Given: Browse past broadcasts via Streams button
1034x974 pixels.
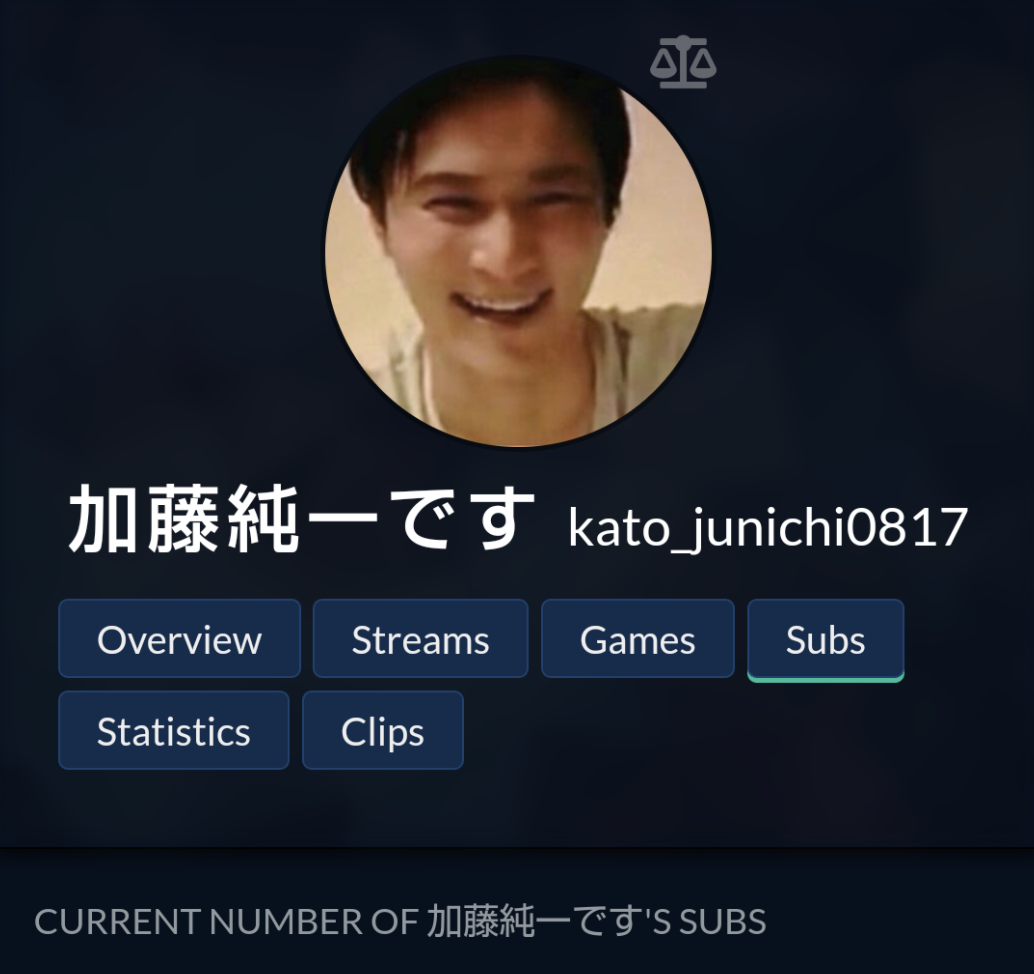Looking at the screenshot, I should click(x=421, y=638).
